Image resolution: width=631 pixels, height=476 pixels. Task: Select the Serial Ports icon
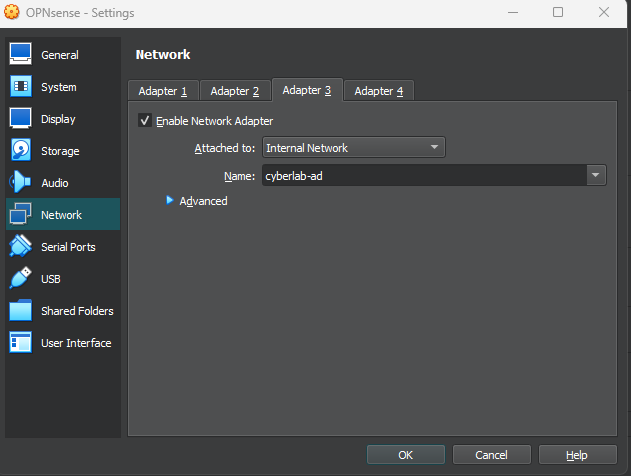(x=21, y=247)
